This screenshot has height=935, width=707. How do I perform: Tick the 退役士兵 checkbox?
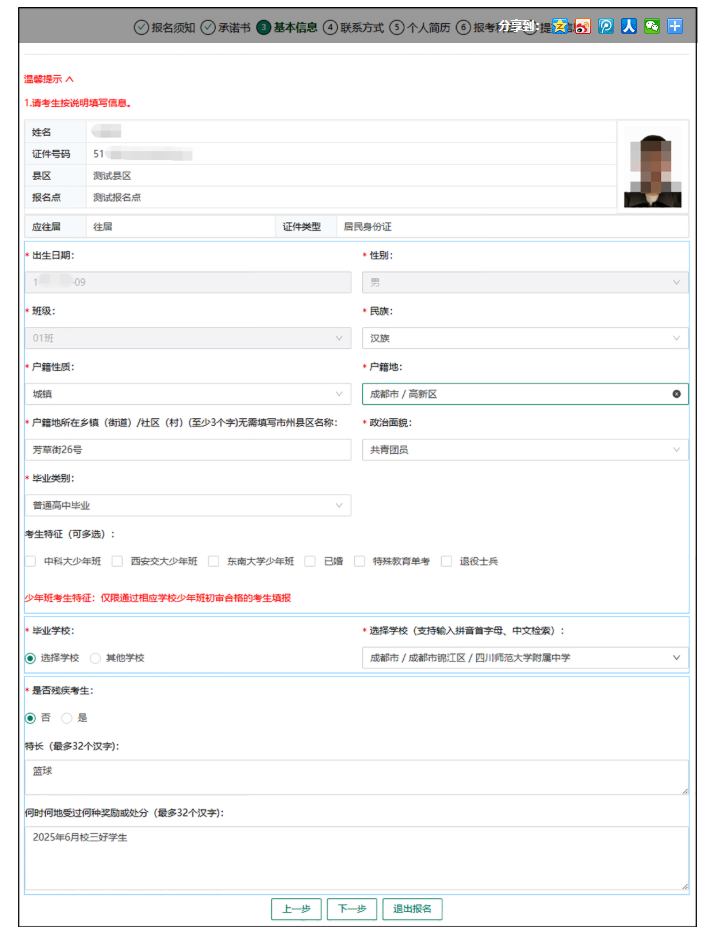[447, 561]
